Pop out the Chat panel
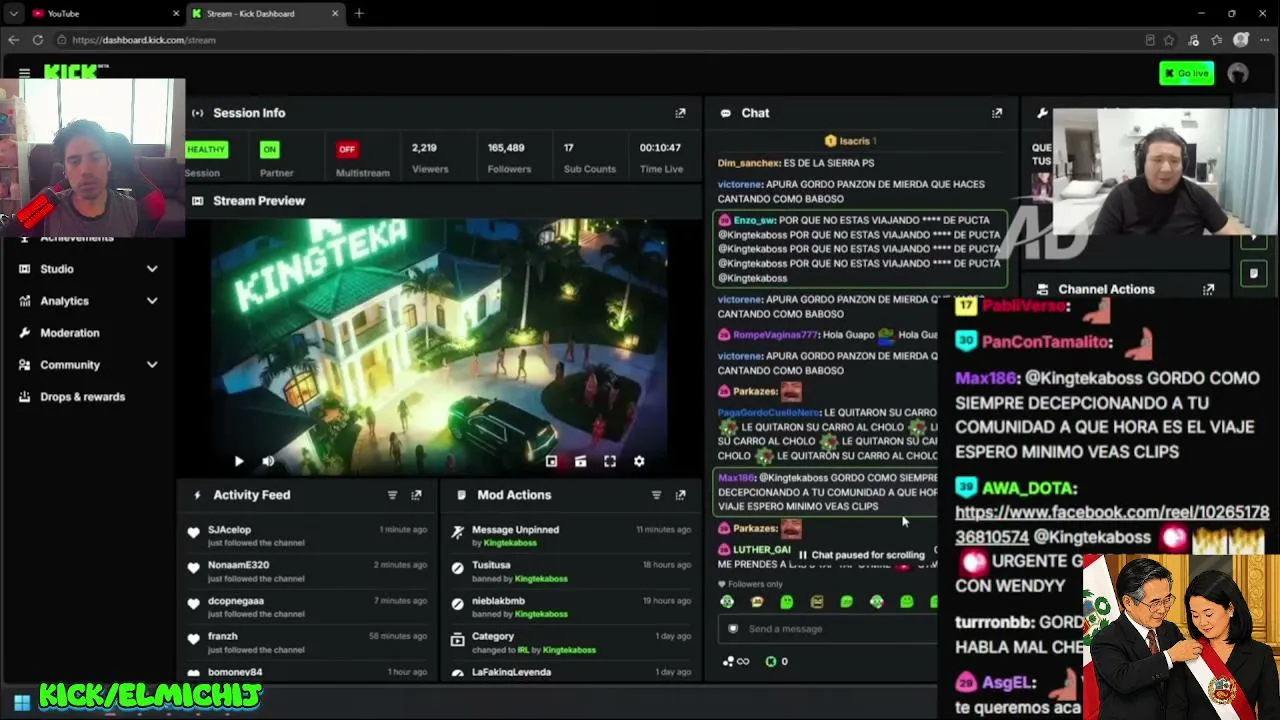 pyautogui.click(x=997, y=113)
